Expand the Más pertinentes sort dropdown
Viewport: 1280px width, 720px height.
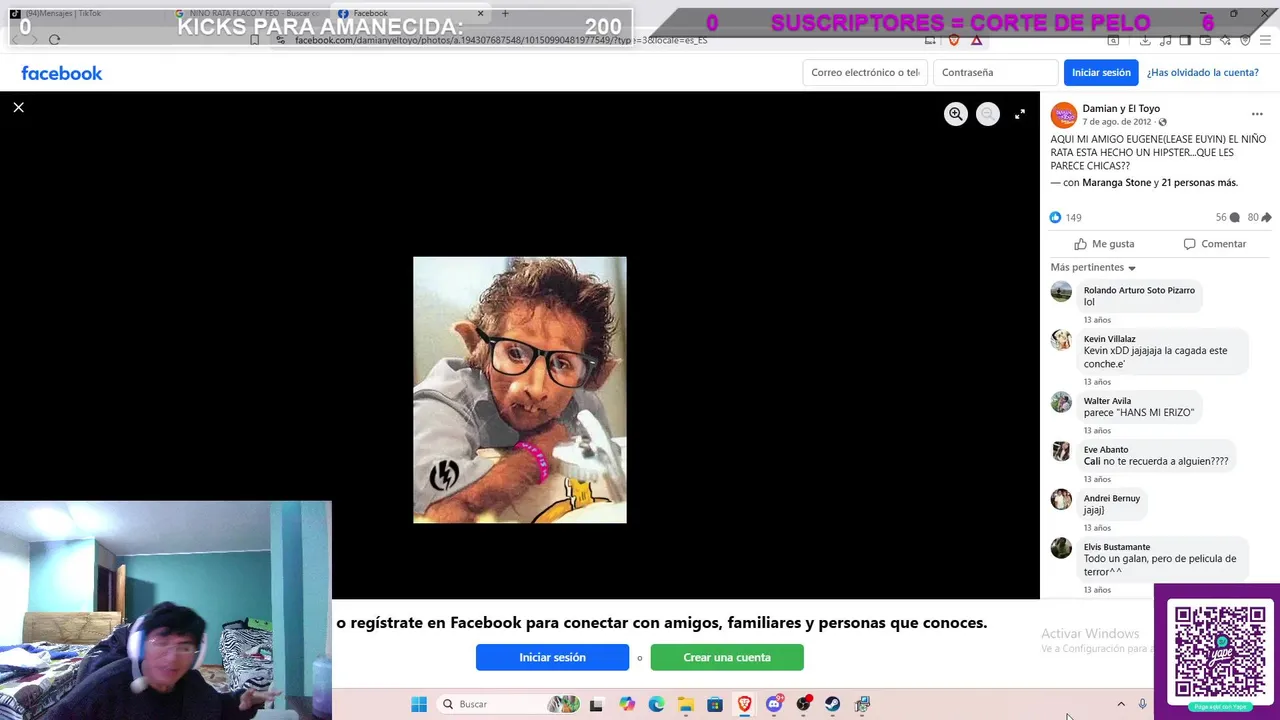click(x=1093, y=268)
